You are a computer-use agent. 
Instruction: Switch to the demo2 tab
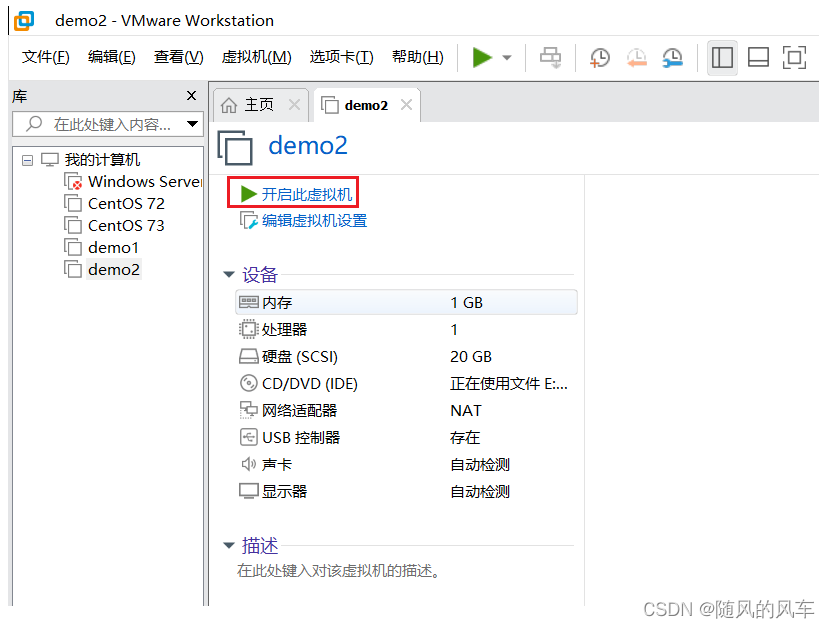[x=366, y=105]
